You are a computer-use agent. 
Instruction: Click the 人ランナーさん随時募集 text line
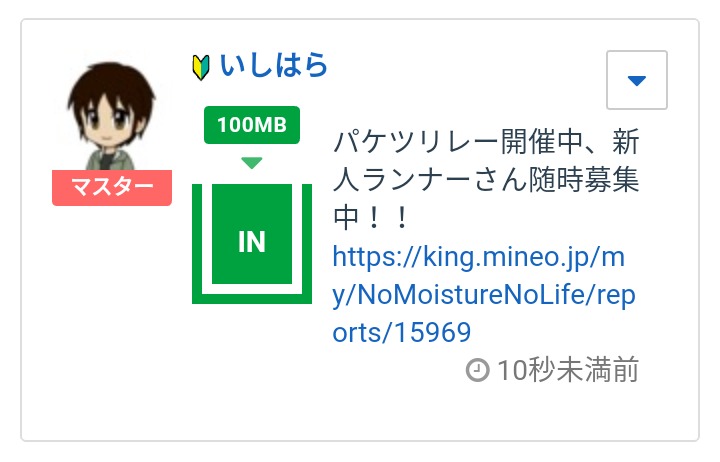[x=485, y=180]
